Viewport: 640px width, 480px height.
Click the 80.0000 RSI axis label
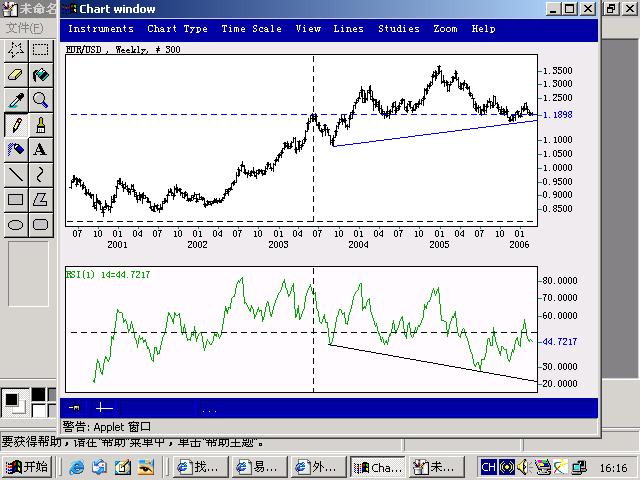pos(560,281)
